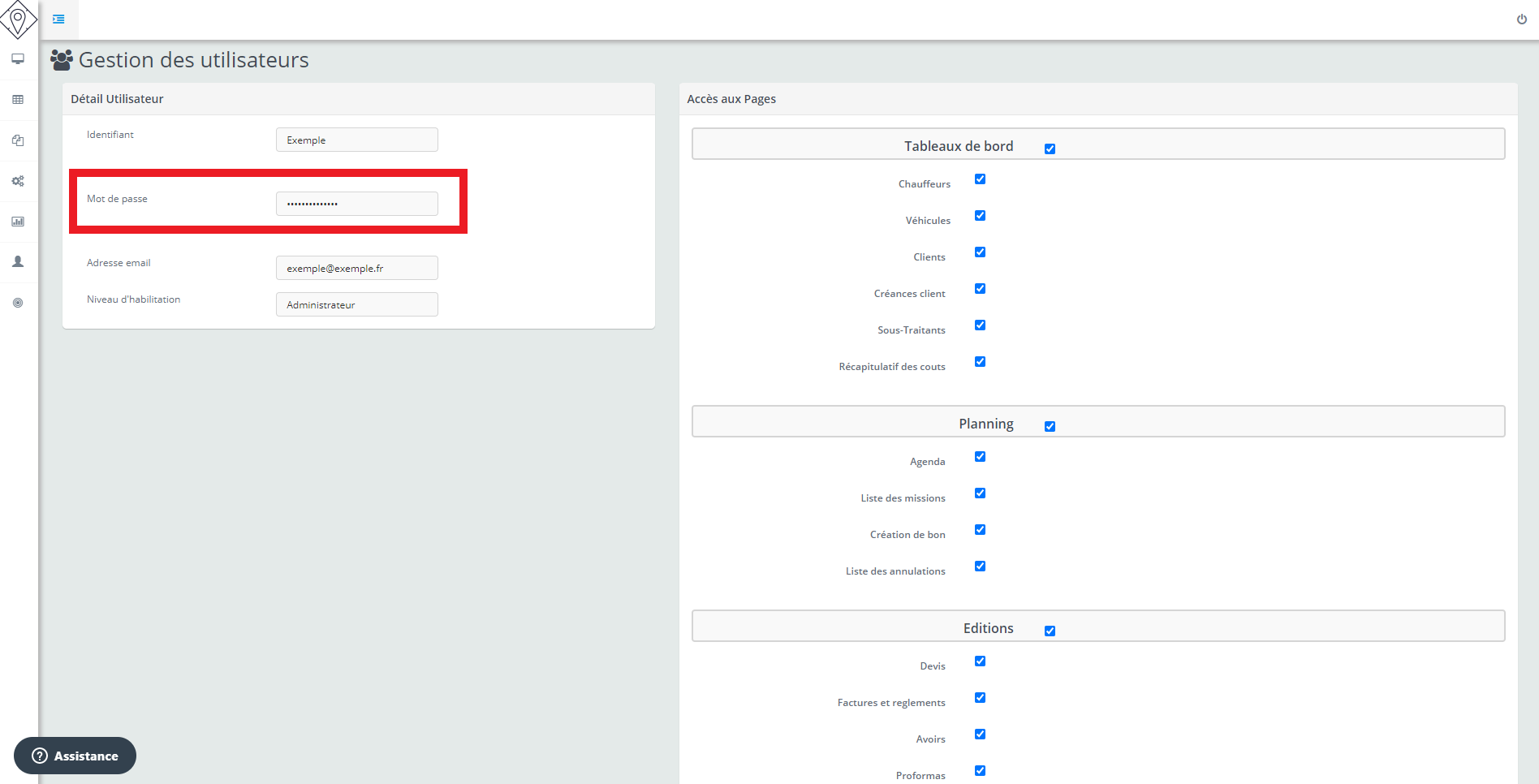
Task: Toggle the Planning group checkbox
Action: point(1050,426)
